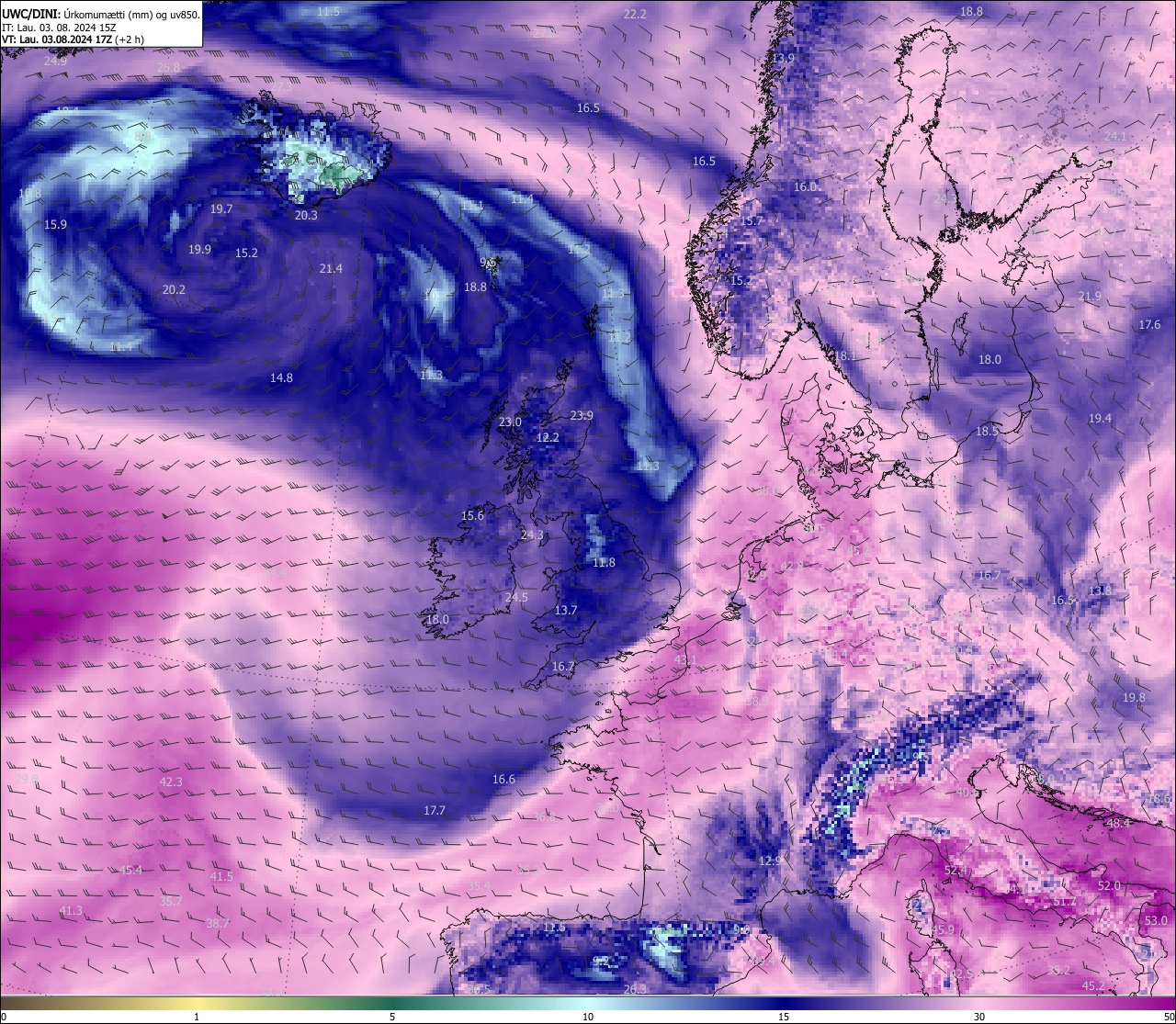Click the 12.2 value over Scotland

point(548,438)
